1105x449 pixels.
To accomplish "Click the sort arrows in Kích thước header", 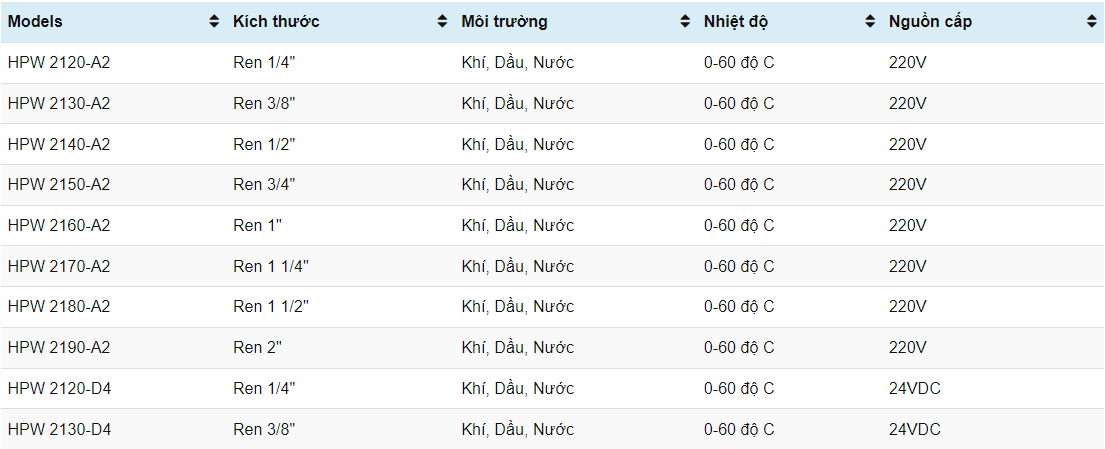I will click(x=442, y=22).
